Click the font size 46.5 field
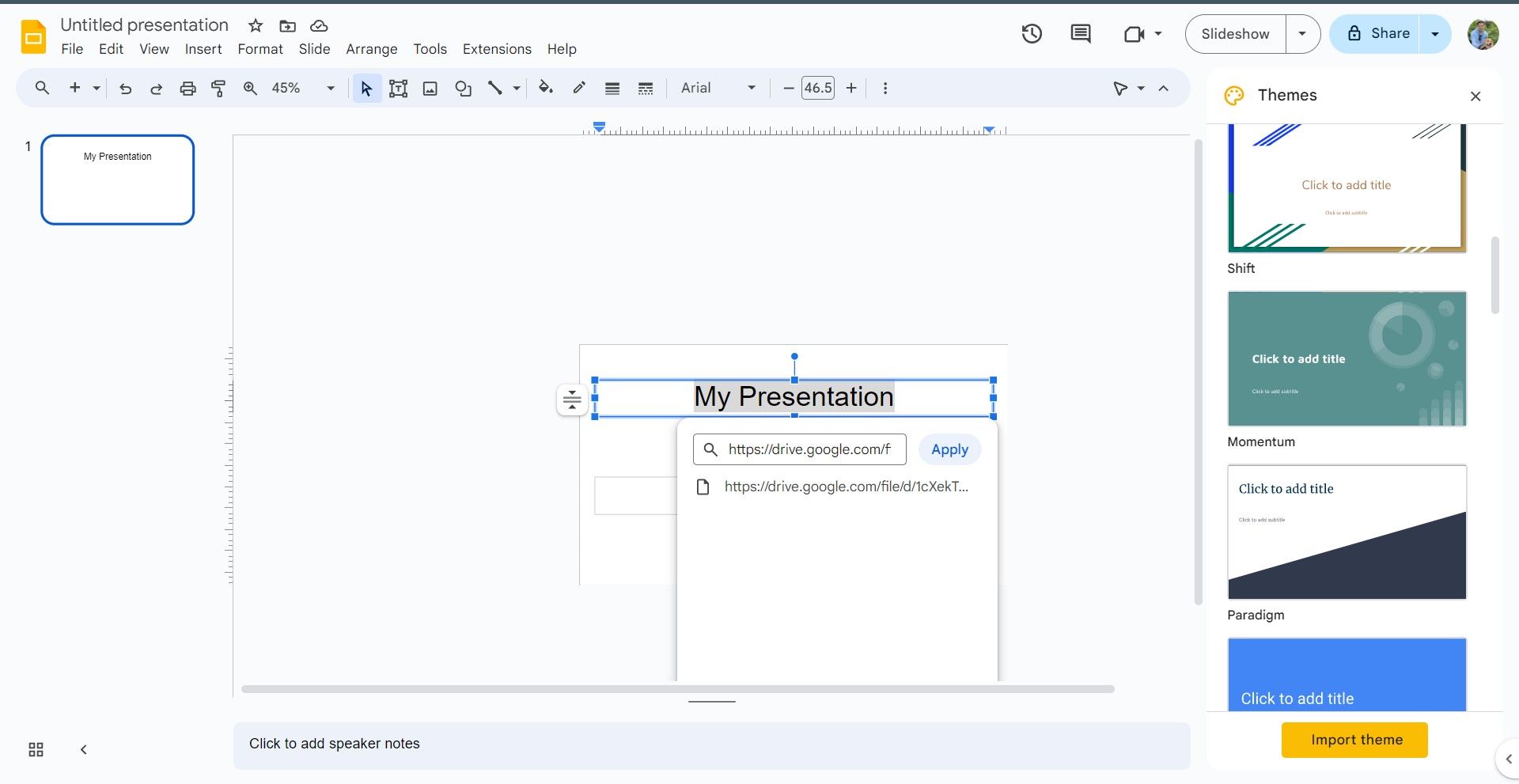 (x=818, y=88)
